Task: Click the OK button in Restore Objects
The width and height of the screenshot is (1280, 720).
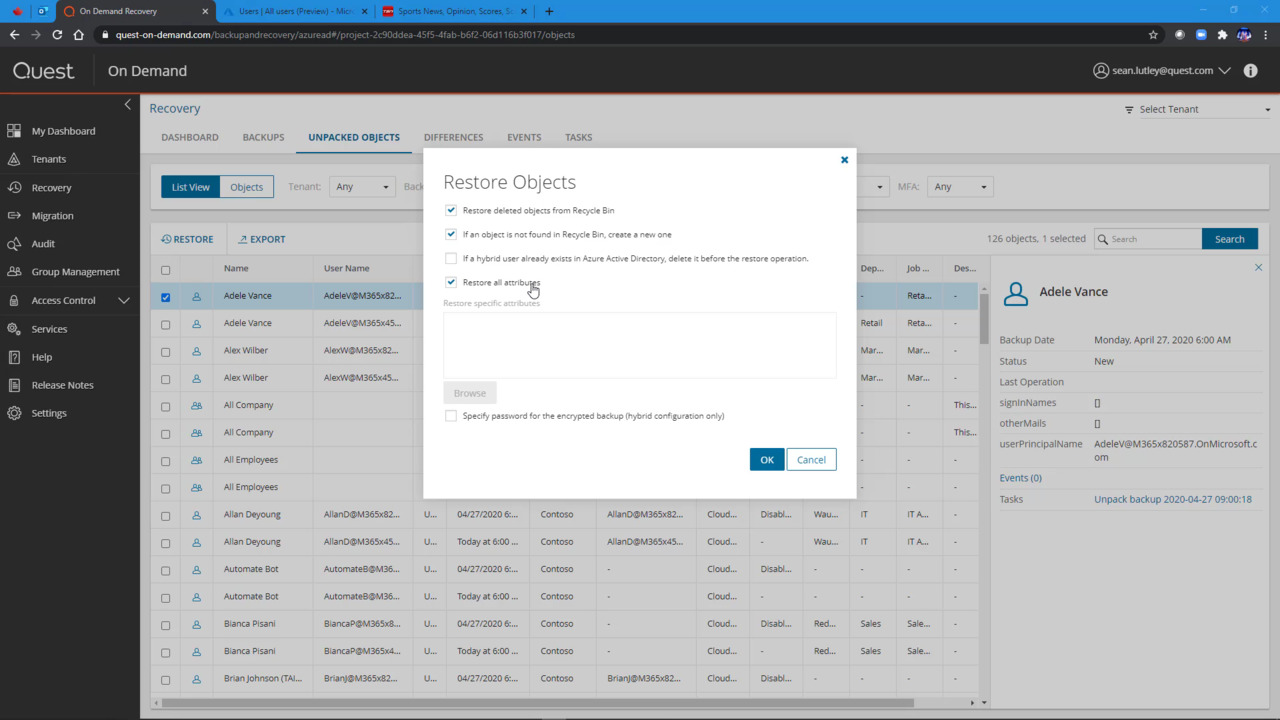Action: click(767, 459)
